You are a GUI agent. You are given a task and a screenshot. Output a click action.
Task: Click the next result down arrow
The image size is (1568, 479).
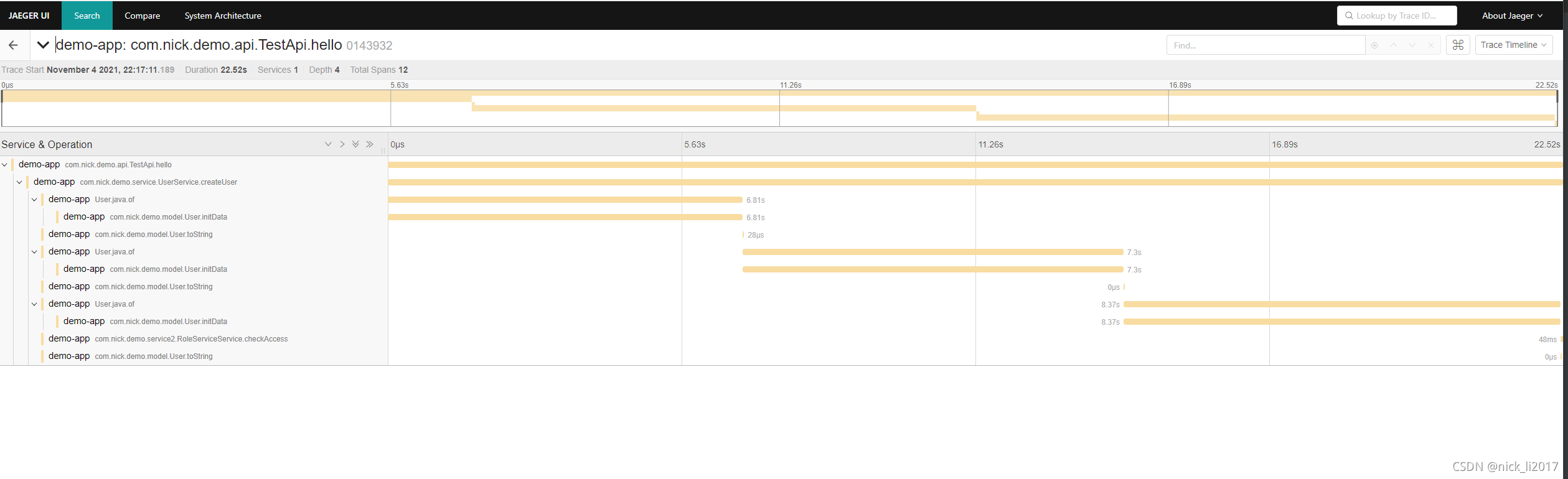[x=1412, y=45]
